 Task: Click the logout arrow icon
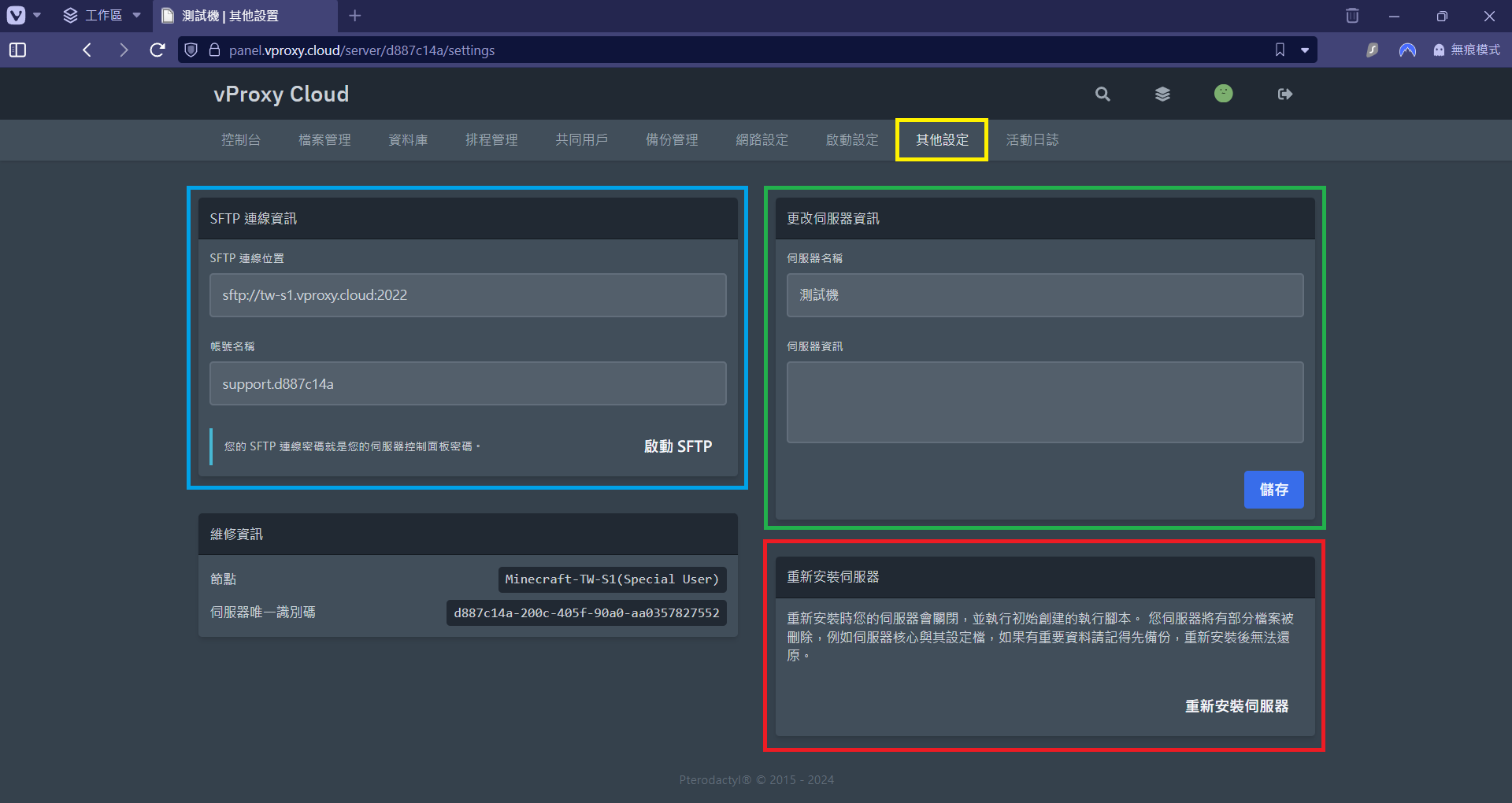pos(1284,94)
